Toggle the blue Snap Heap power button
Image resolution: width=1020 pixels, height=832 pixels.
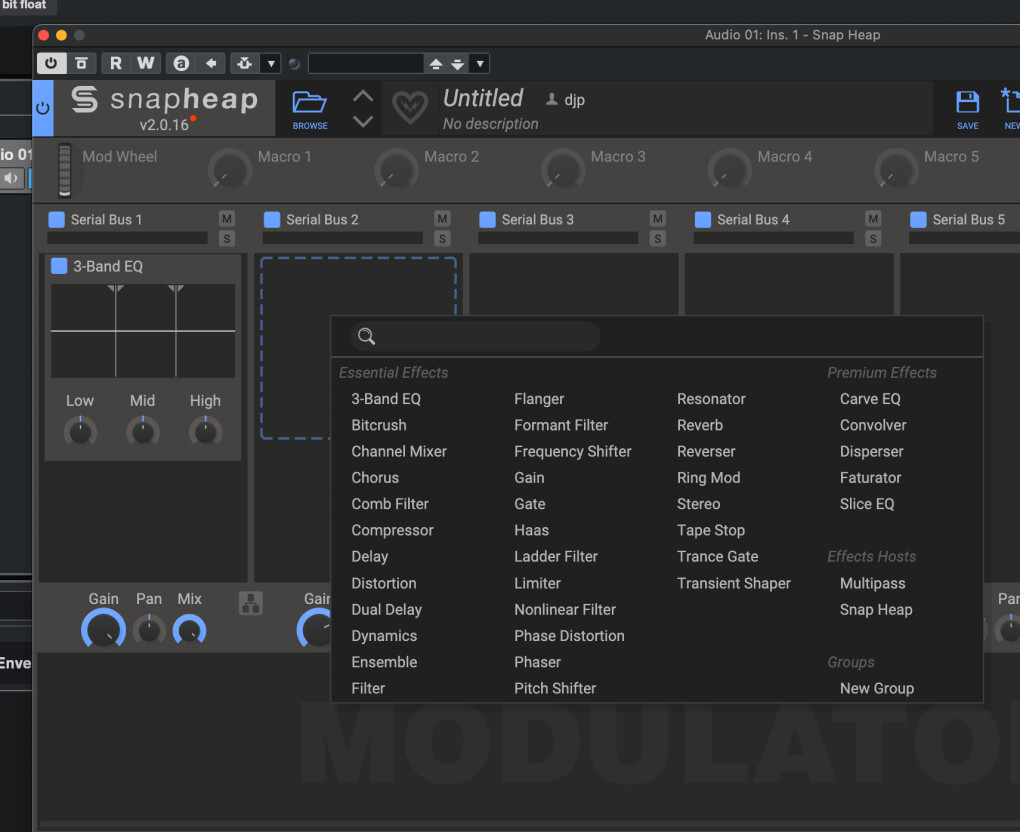[43, 108]
